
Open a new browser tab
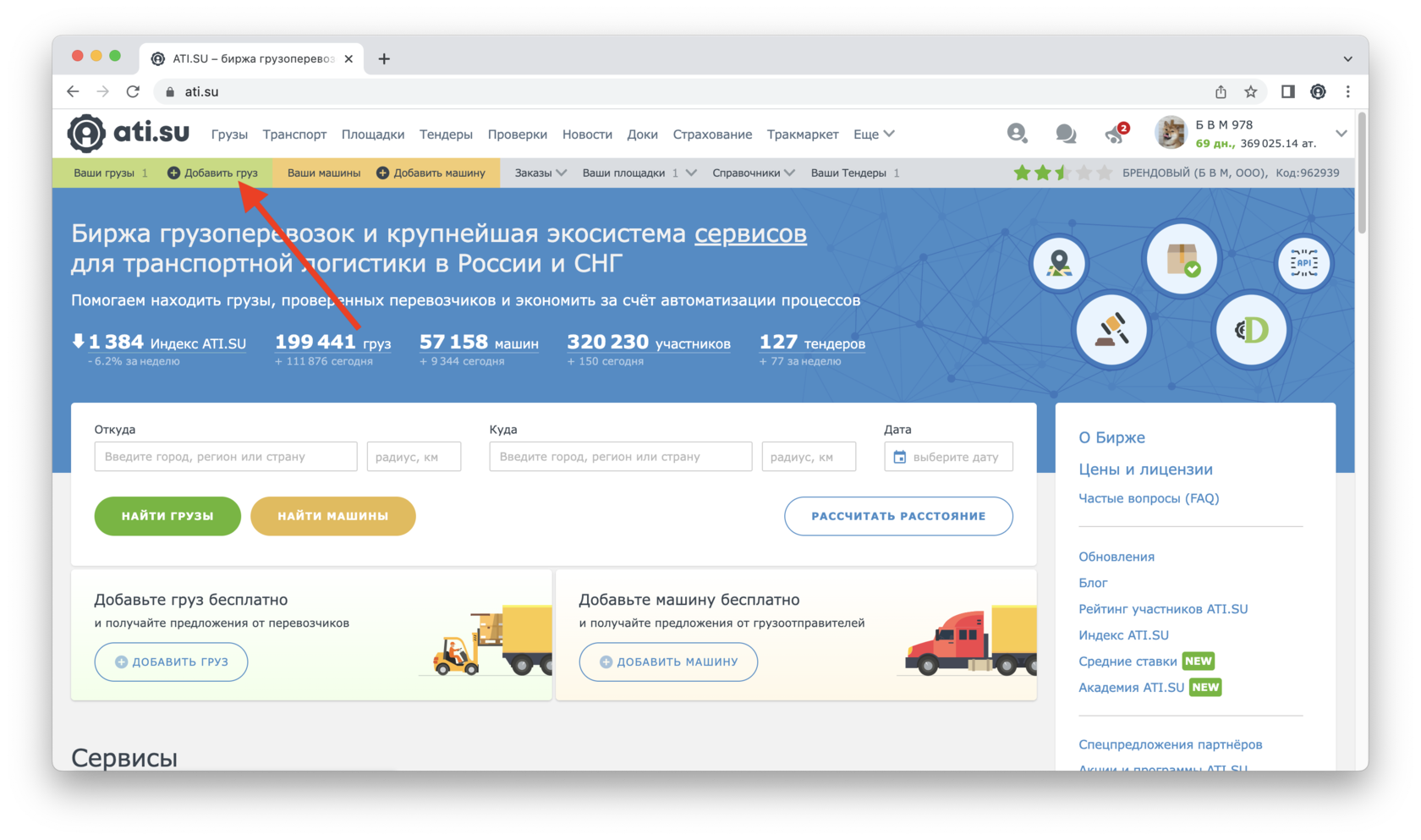click(384, 58)
